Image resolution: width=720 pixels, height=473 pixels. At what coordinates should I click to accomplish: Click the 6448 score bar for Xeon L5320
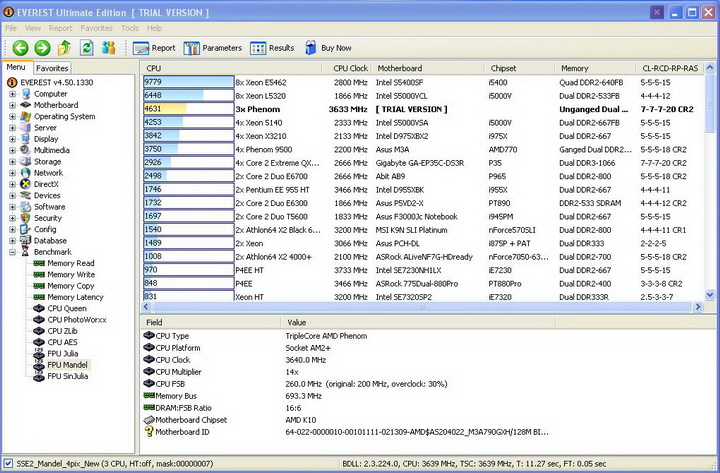[x=188, y=96]
